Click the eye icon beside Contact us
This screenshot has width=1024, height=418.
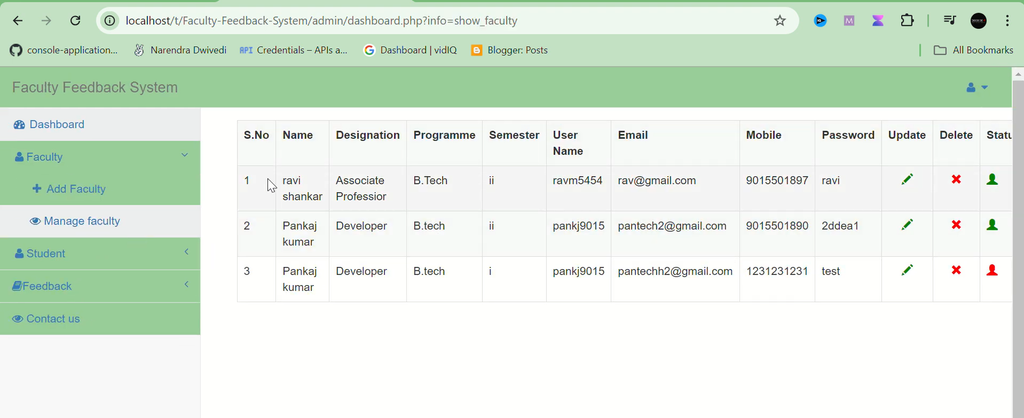(x=18, y=319)
